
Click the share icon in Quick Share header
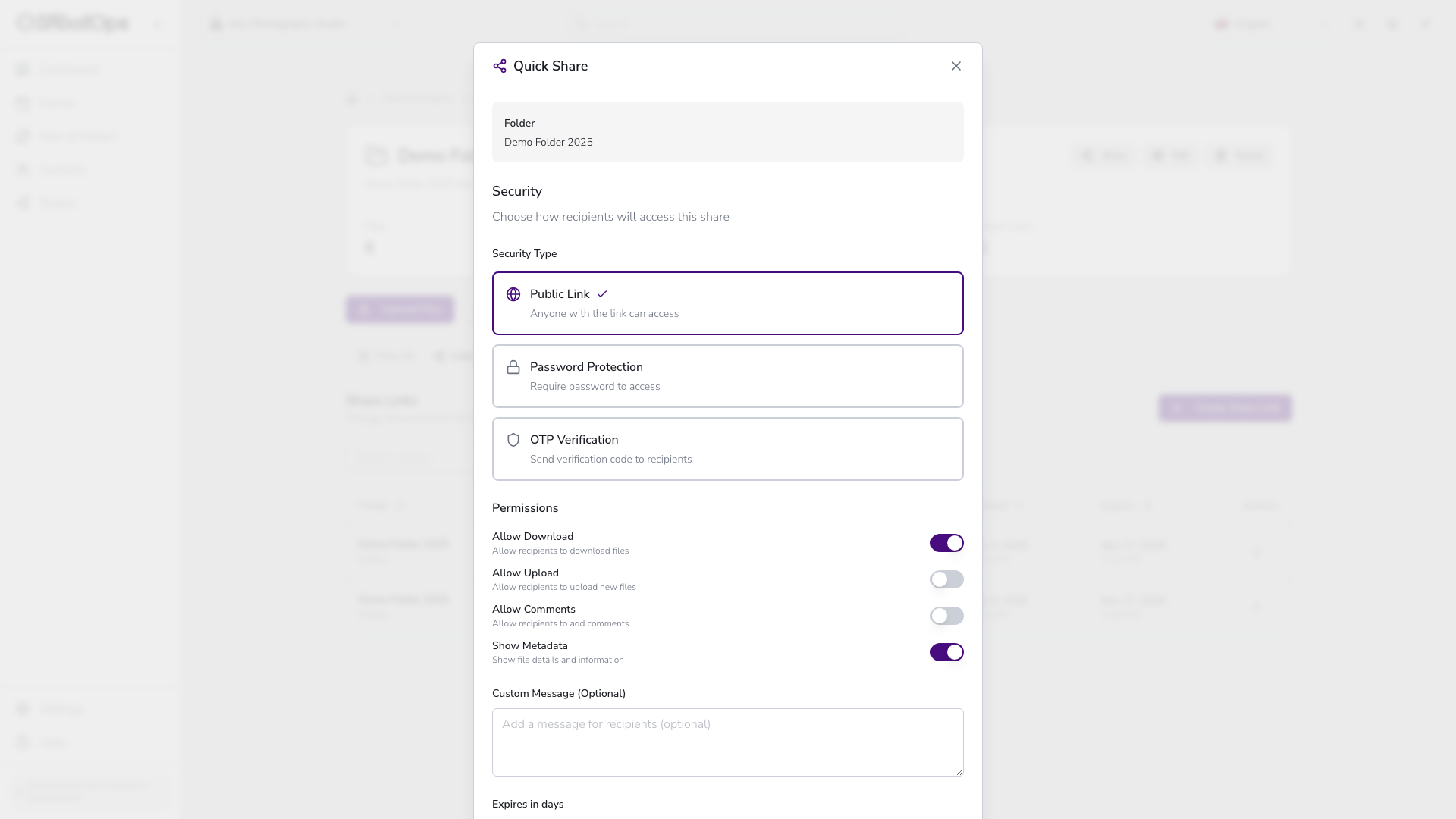pos(499,66)
